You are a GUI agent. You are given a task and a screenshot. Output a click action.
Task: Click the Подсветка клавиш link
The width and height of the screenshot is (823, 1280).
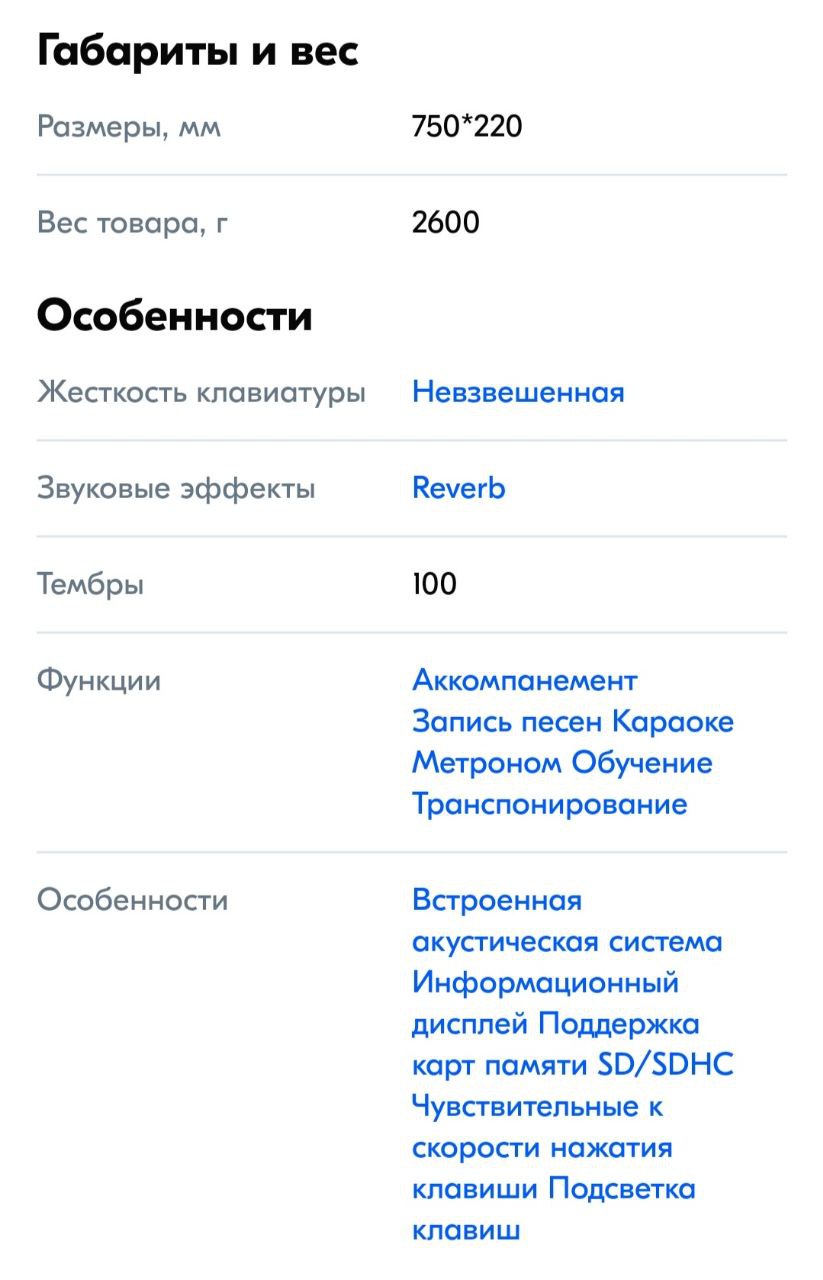[554, 1209]
